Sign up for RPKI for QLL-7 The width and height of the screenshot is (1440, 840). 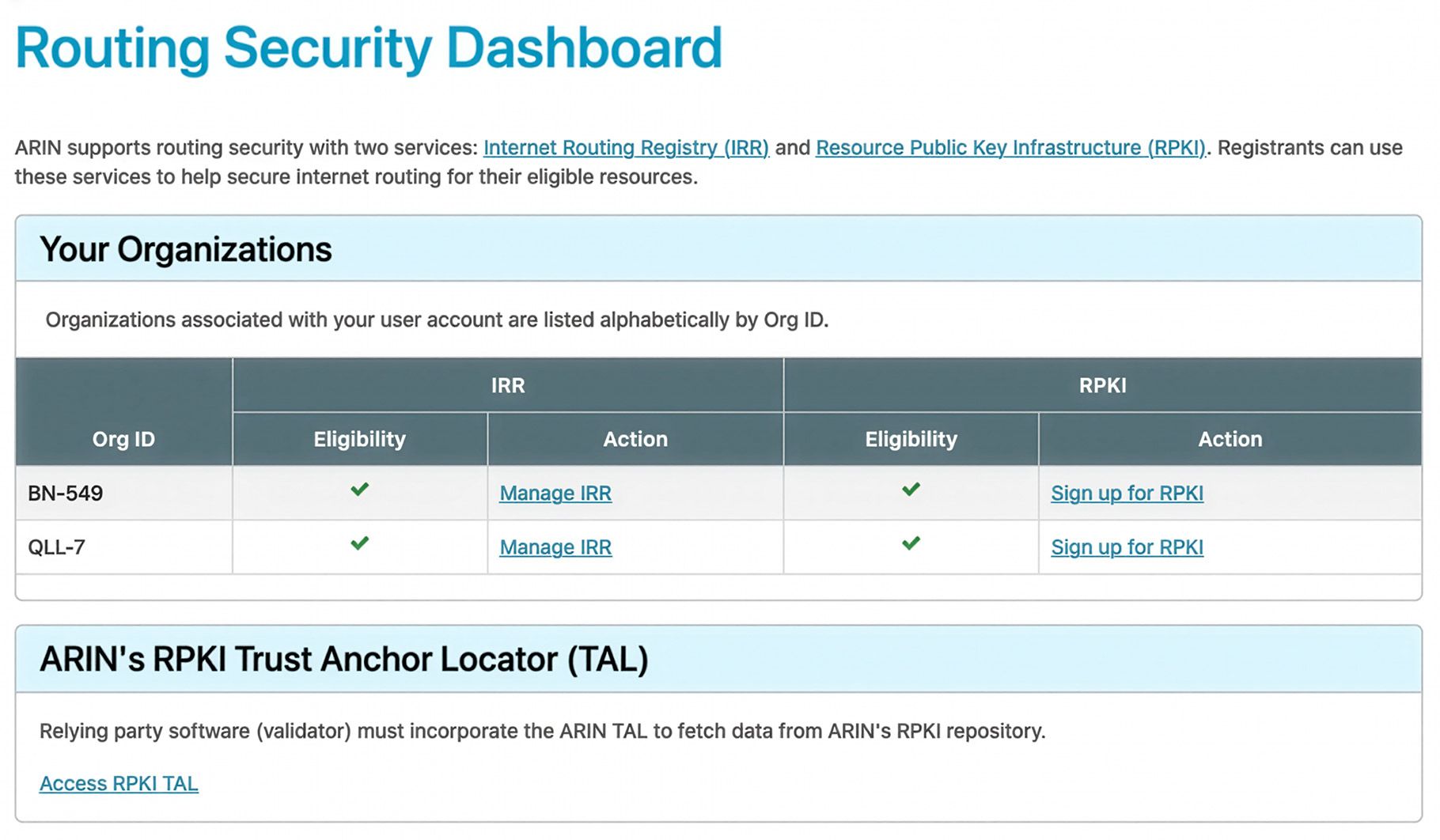[1127, 547]
